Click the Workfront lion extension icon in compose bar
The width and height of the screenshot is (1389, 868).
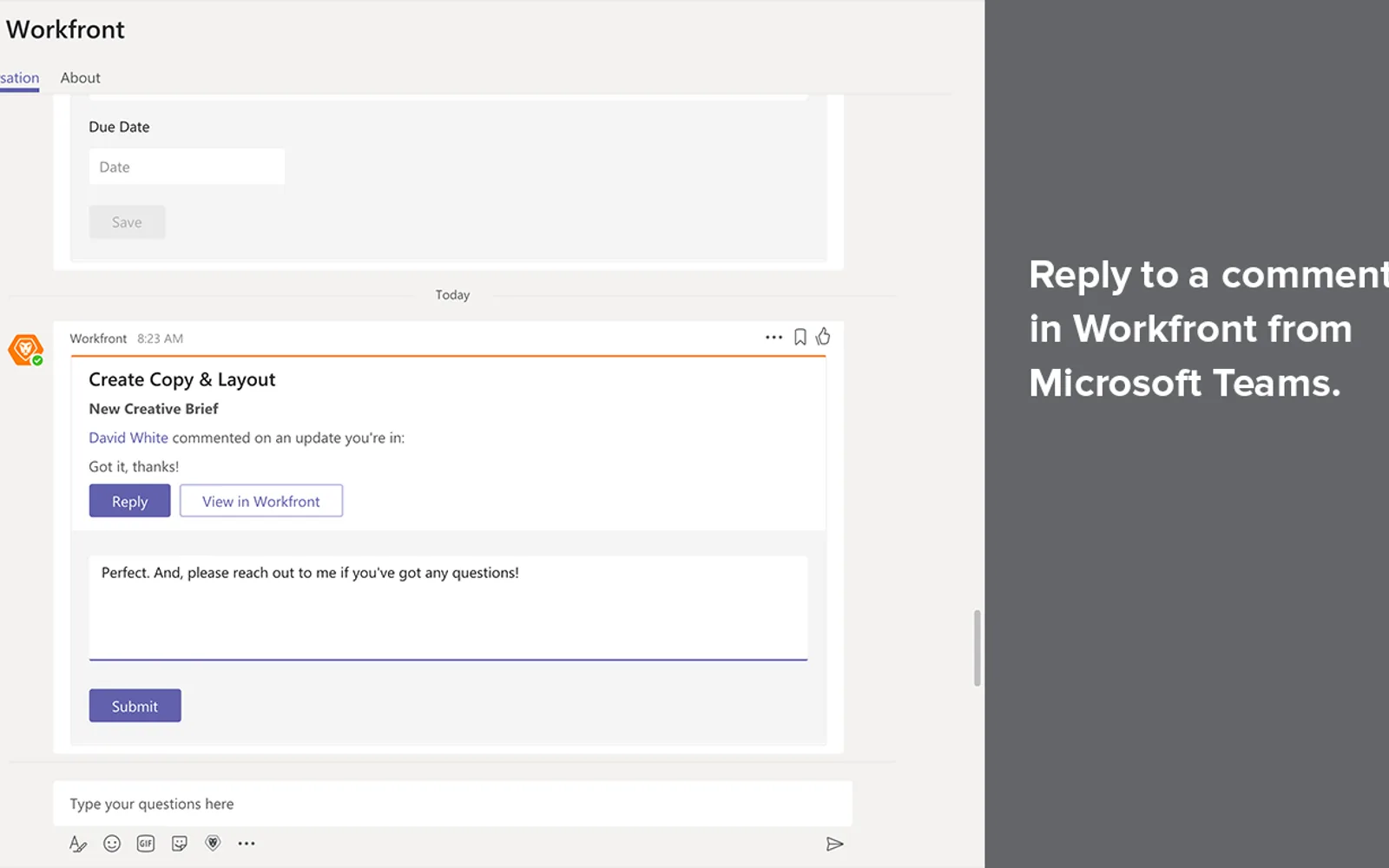pos(213,843)
